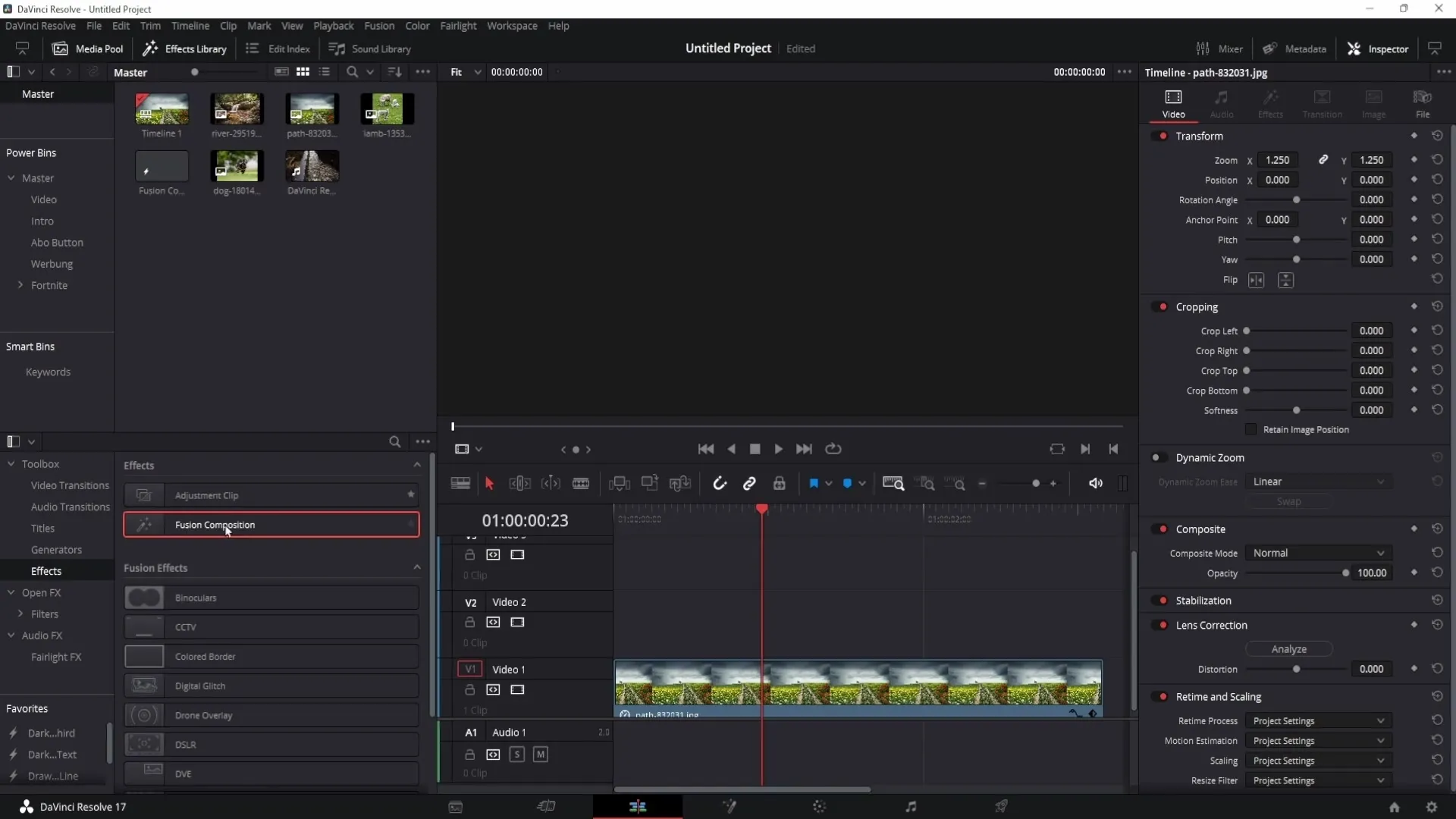The height and width of the screenshot is (819, 1456).
Task: Toggle Solo on Audio 1 track
Action: click(516, 755)
